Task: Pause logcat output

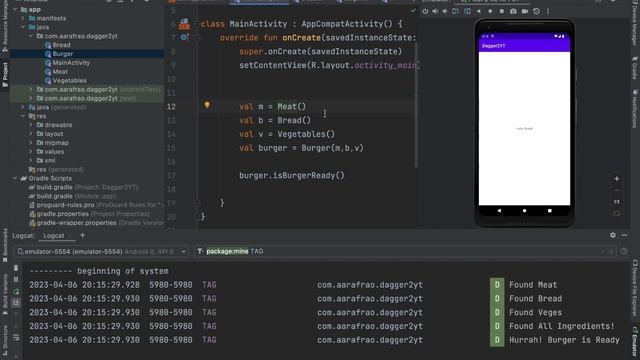Action: tap(16, 280)
